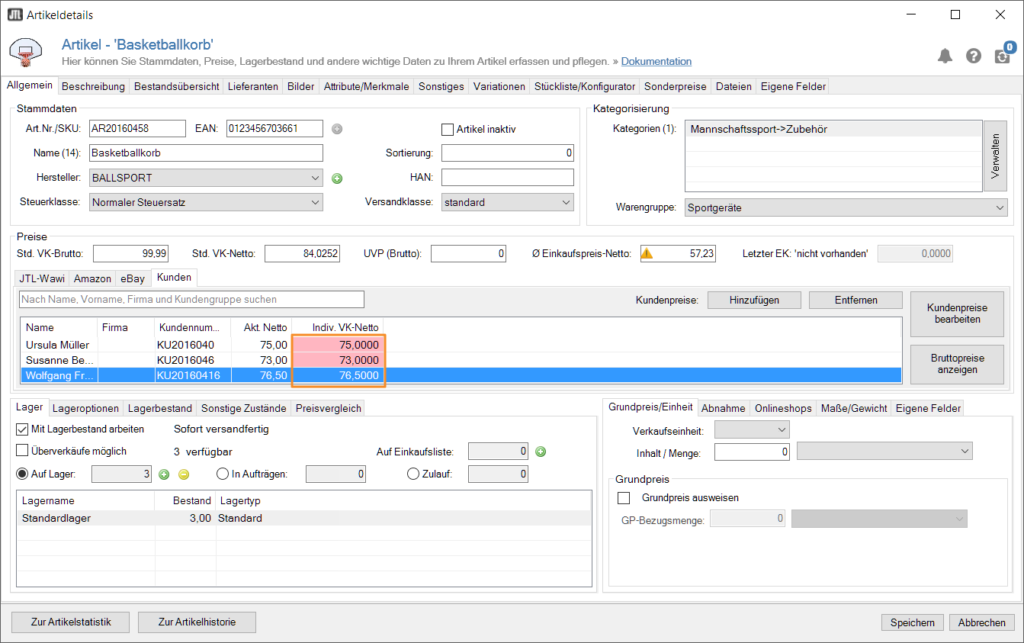The image size is (1024, 643).
Task: Select the In Aufträgen radio button
Action: (223, 474)
